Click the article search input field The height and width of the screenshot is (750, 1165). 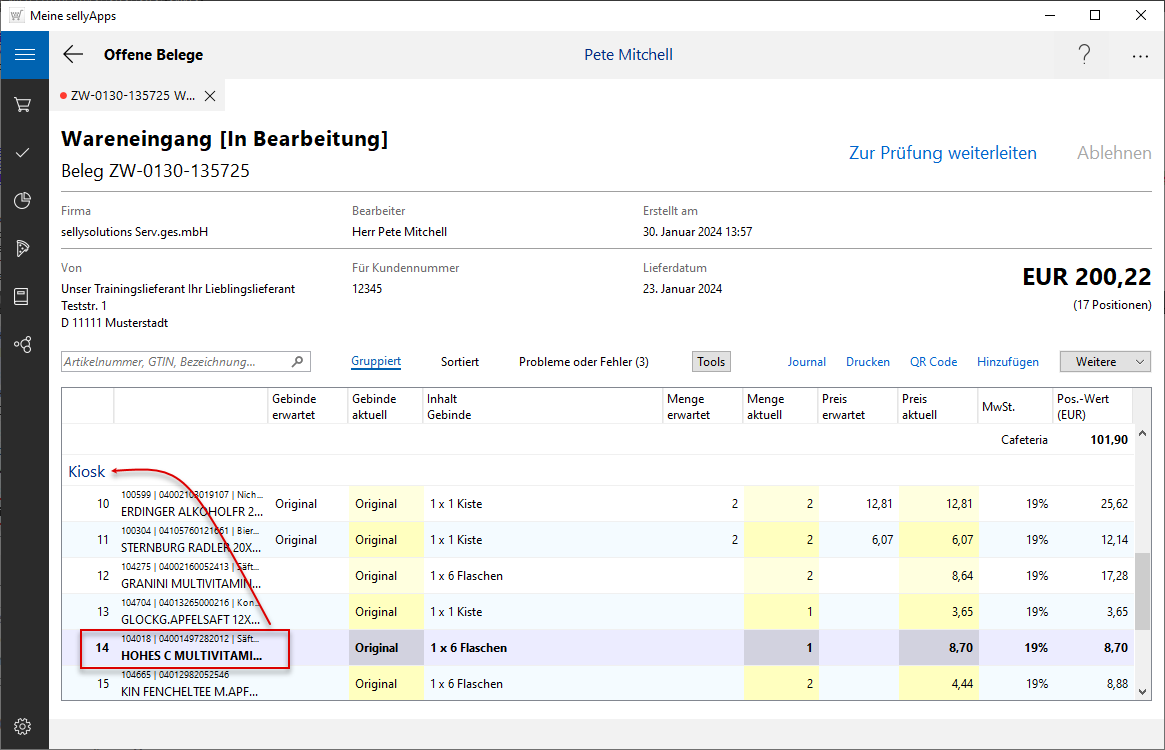[x=176, y=362]
